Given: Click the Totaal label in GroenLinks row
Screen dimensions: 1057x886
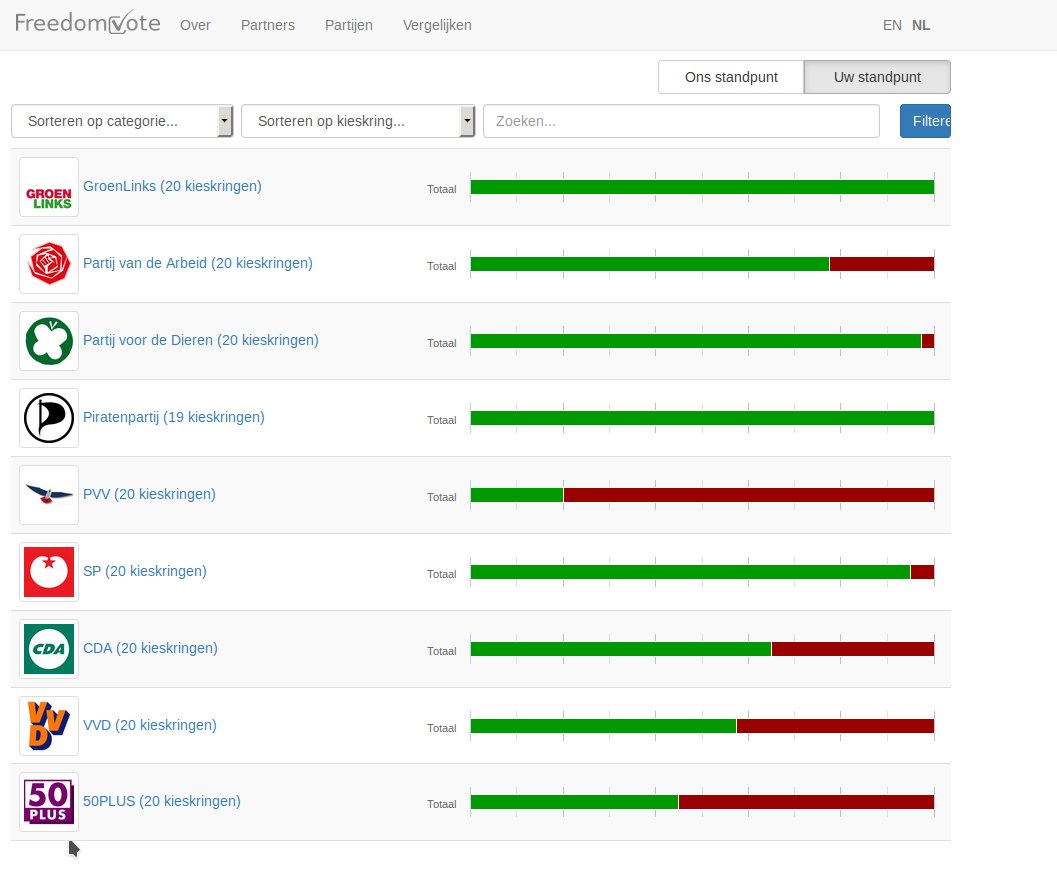Looking at the screenshot, I should point(442,189).
